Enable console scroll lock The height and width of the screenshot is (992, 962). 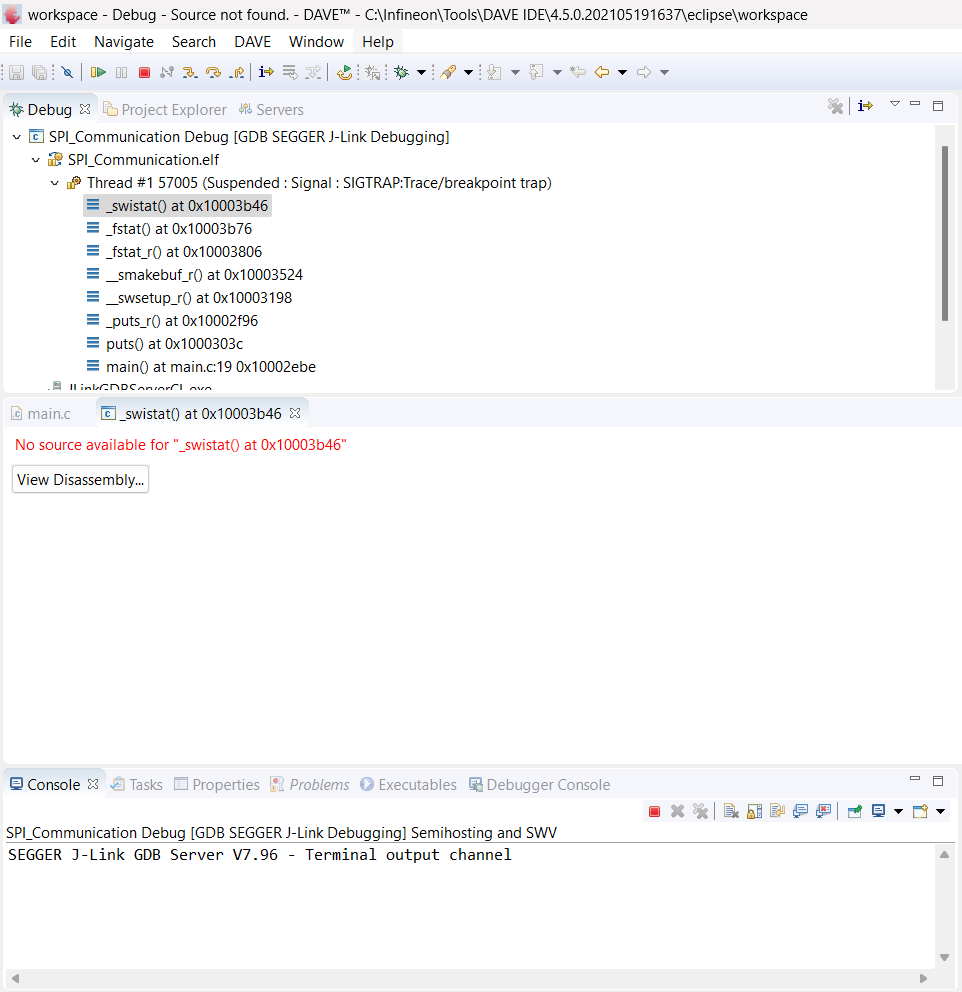click(x=754, y=811)
